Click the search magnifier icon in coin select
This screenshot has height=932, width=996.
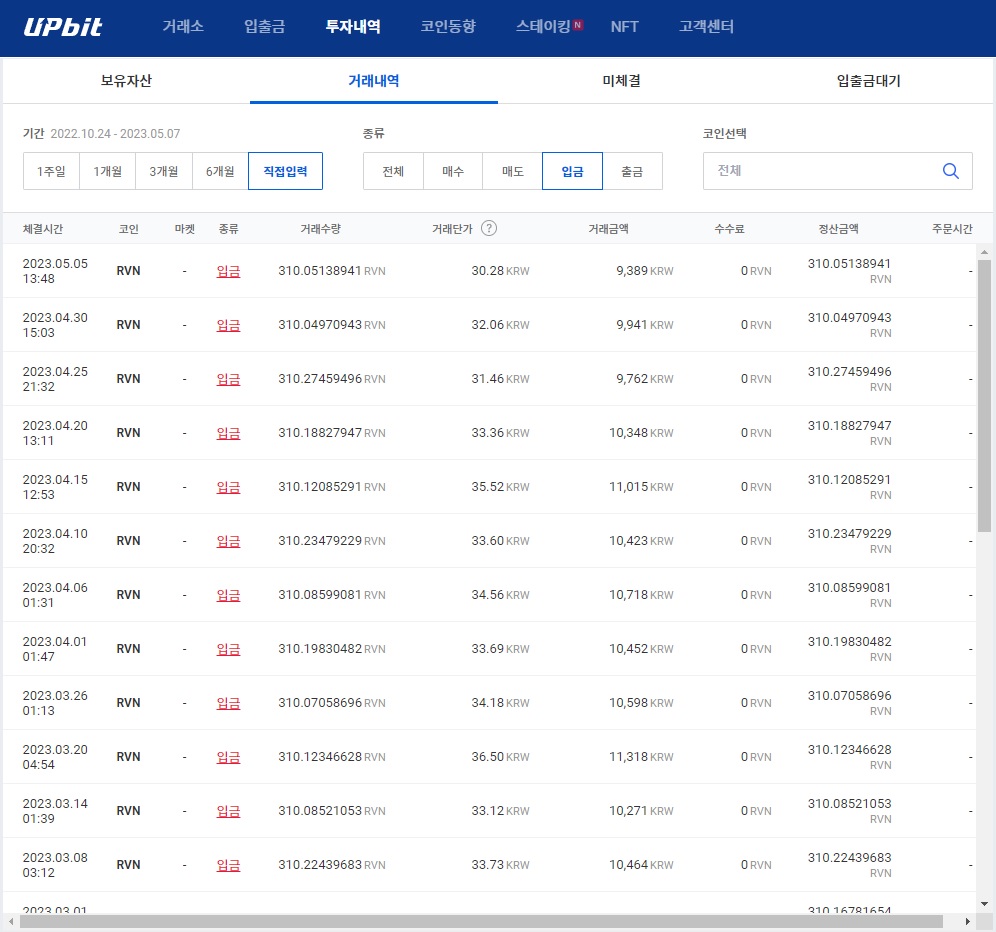coord(950,171)
